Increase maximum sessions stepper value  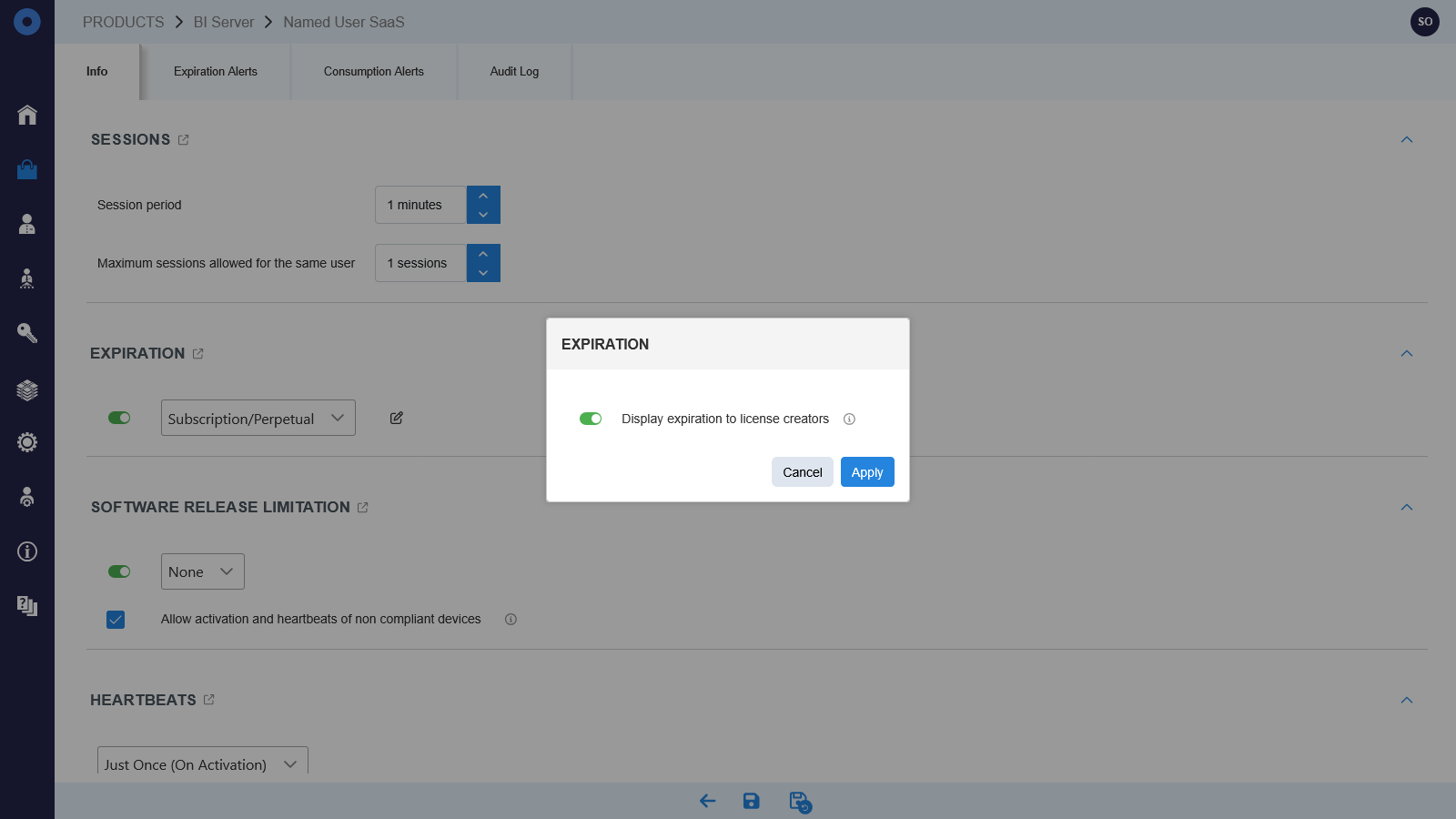click(x=483, y=254)
